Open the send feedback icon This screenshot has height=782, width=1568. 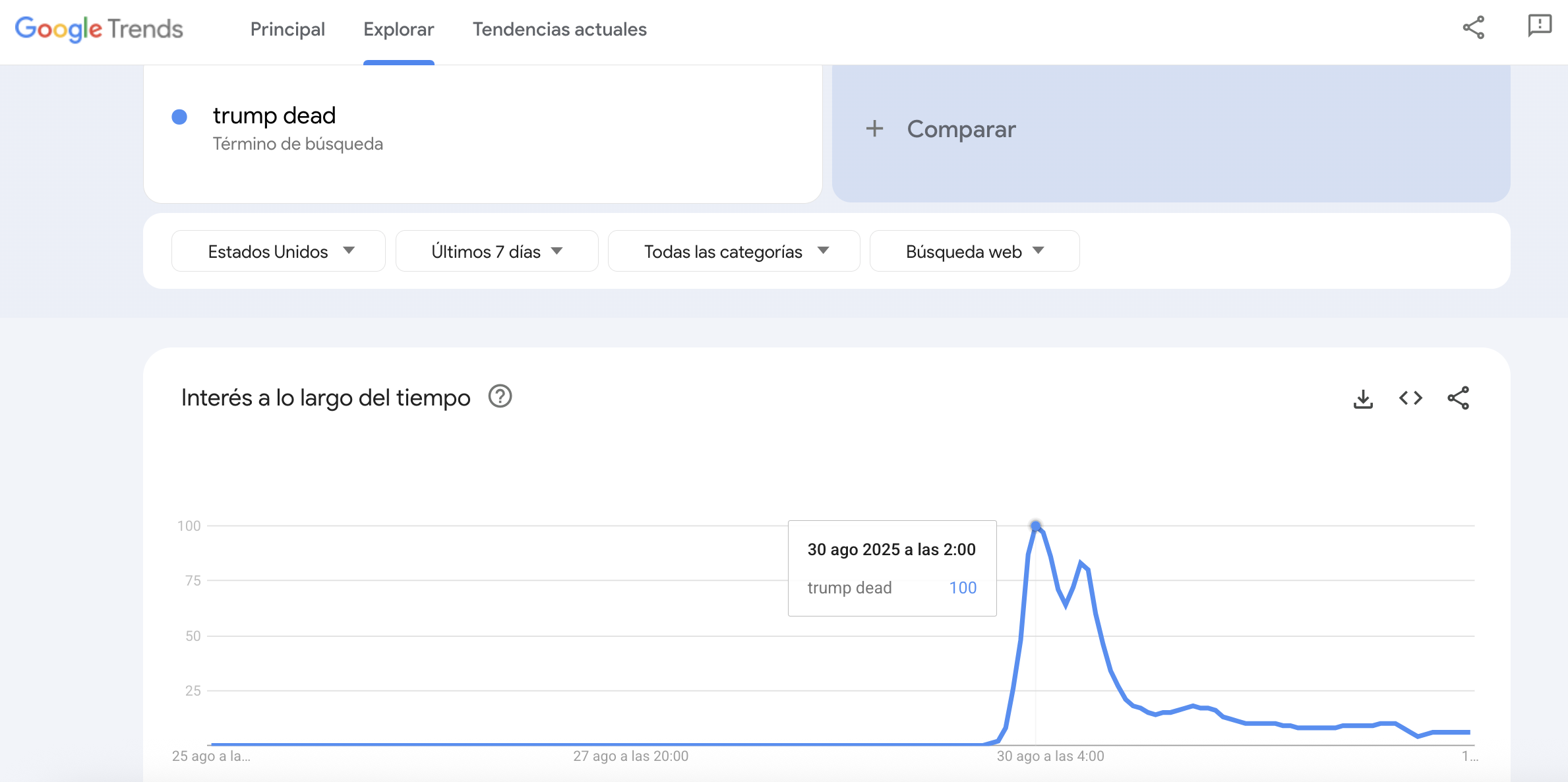point(1540,26)
